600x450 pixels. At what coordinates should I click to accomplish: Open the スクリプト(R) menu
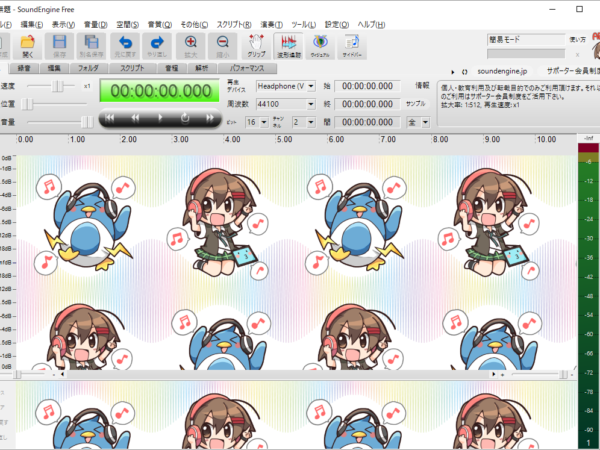coord(234,25)
